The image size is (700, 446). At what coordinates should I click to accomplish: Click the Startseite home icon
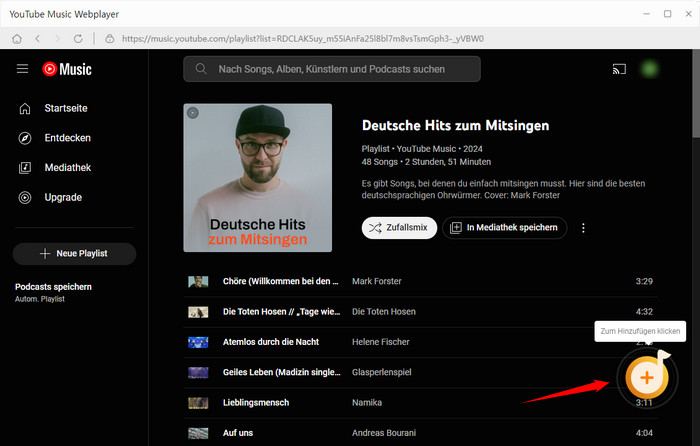point(25,108)
